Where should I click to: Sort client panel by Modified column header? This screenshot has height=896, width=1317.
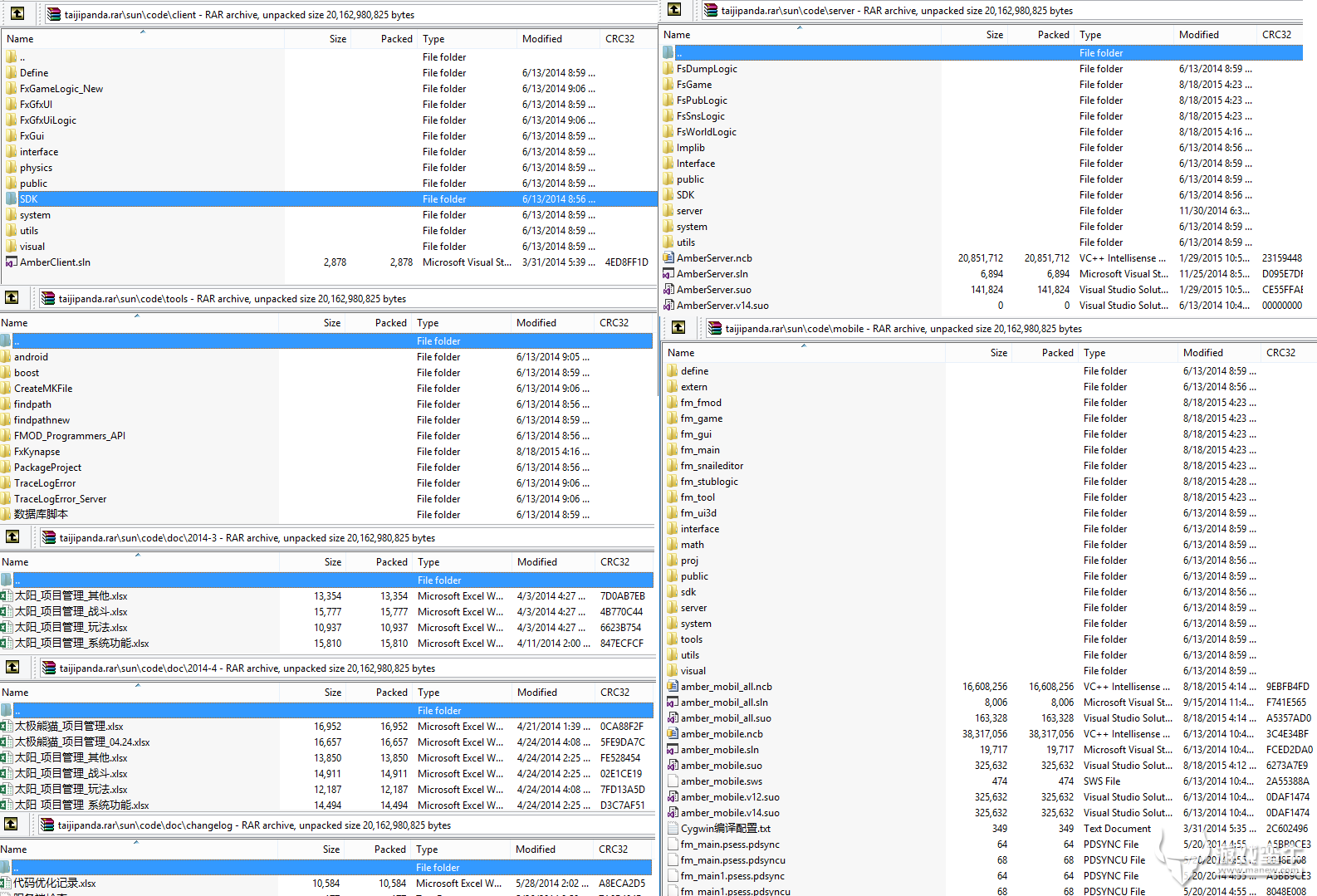[x=541, y=39]
